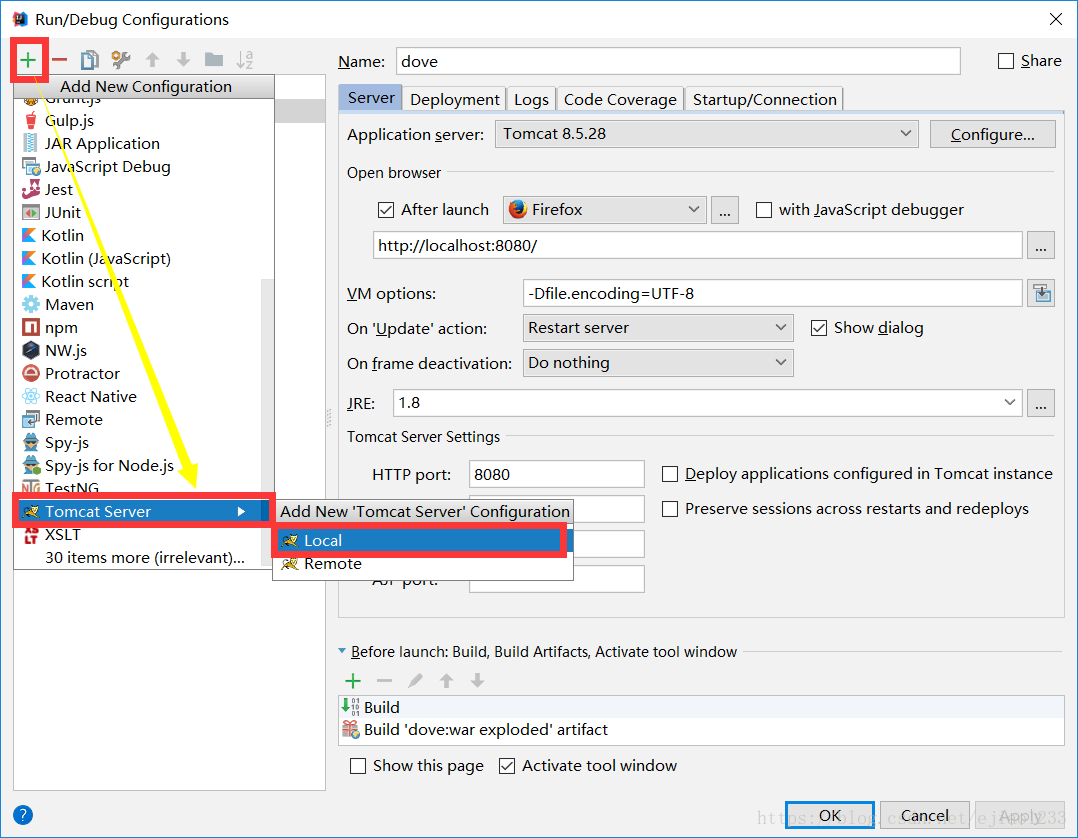Click the remove minus icon in Before launch
Image resolution: width=1078 pixels, height=838 pixels.
coord(384,681)
